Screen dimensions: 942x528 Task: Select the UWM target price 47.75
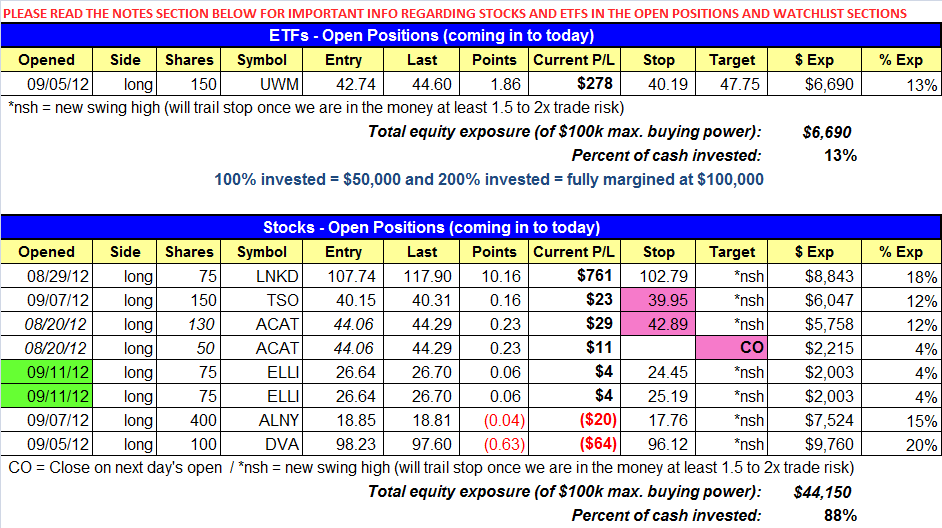[740, 84]
